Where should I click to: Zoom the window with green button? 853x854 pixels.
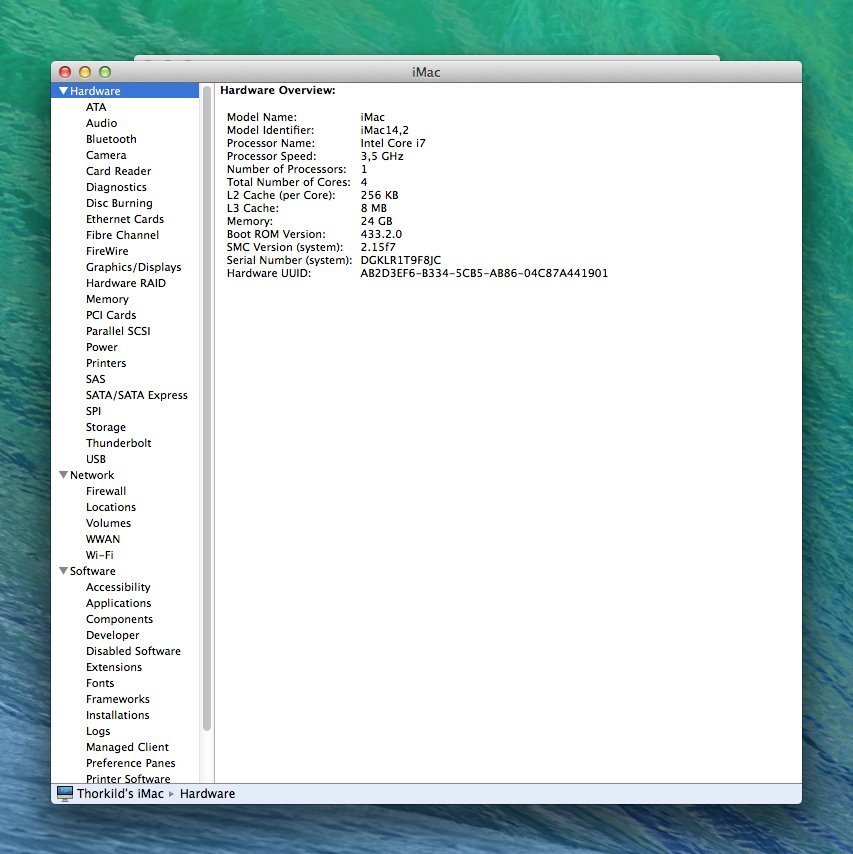click(105, 72)
